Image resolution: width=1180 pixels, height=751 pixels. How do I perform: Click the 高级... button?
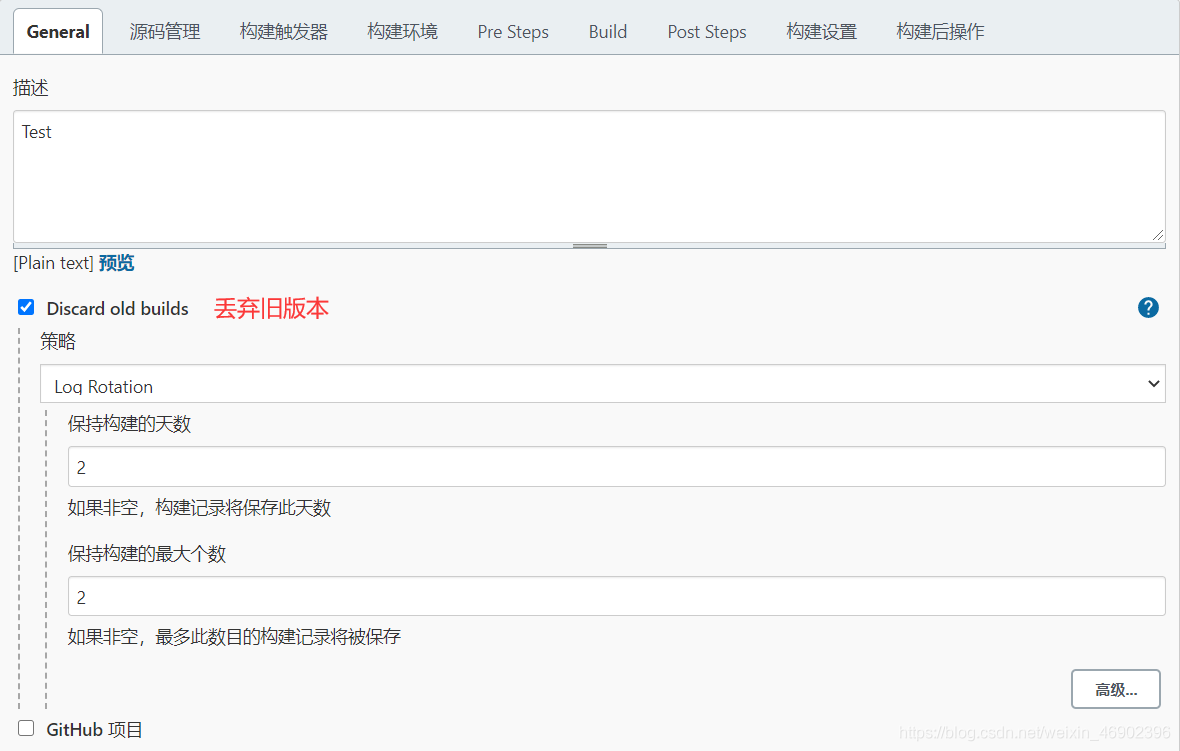coord(1115,689)
